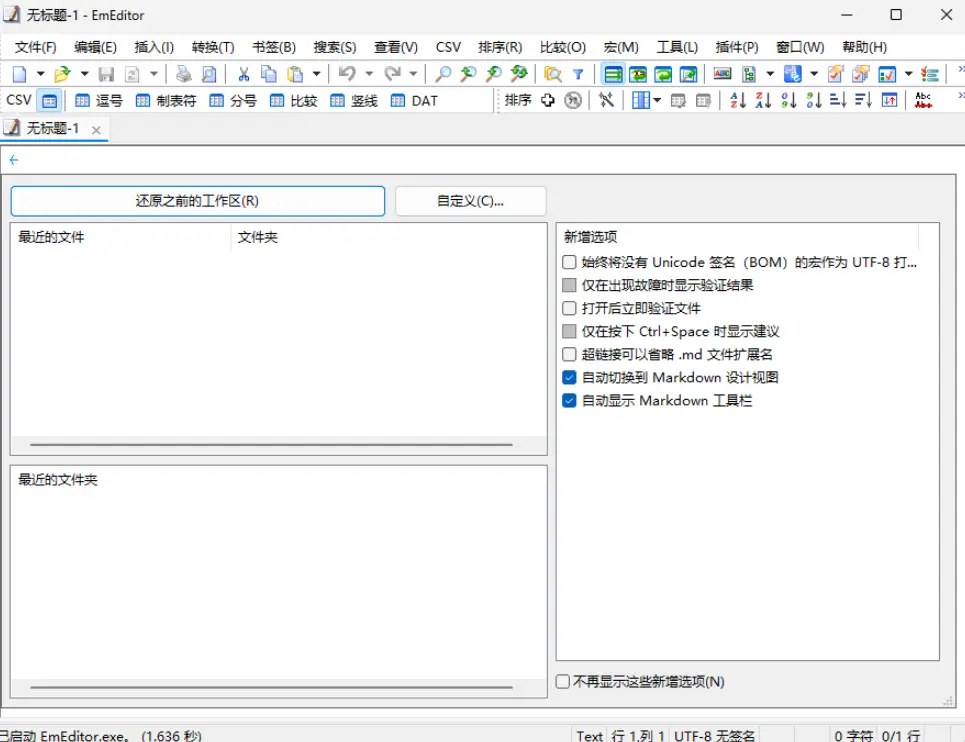
Task: Click the Sort Z to A icon
Action: (x=763, y=100)
